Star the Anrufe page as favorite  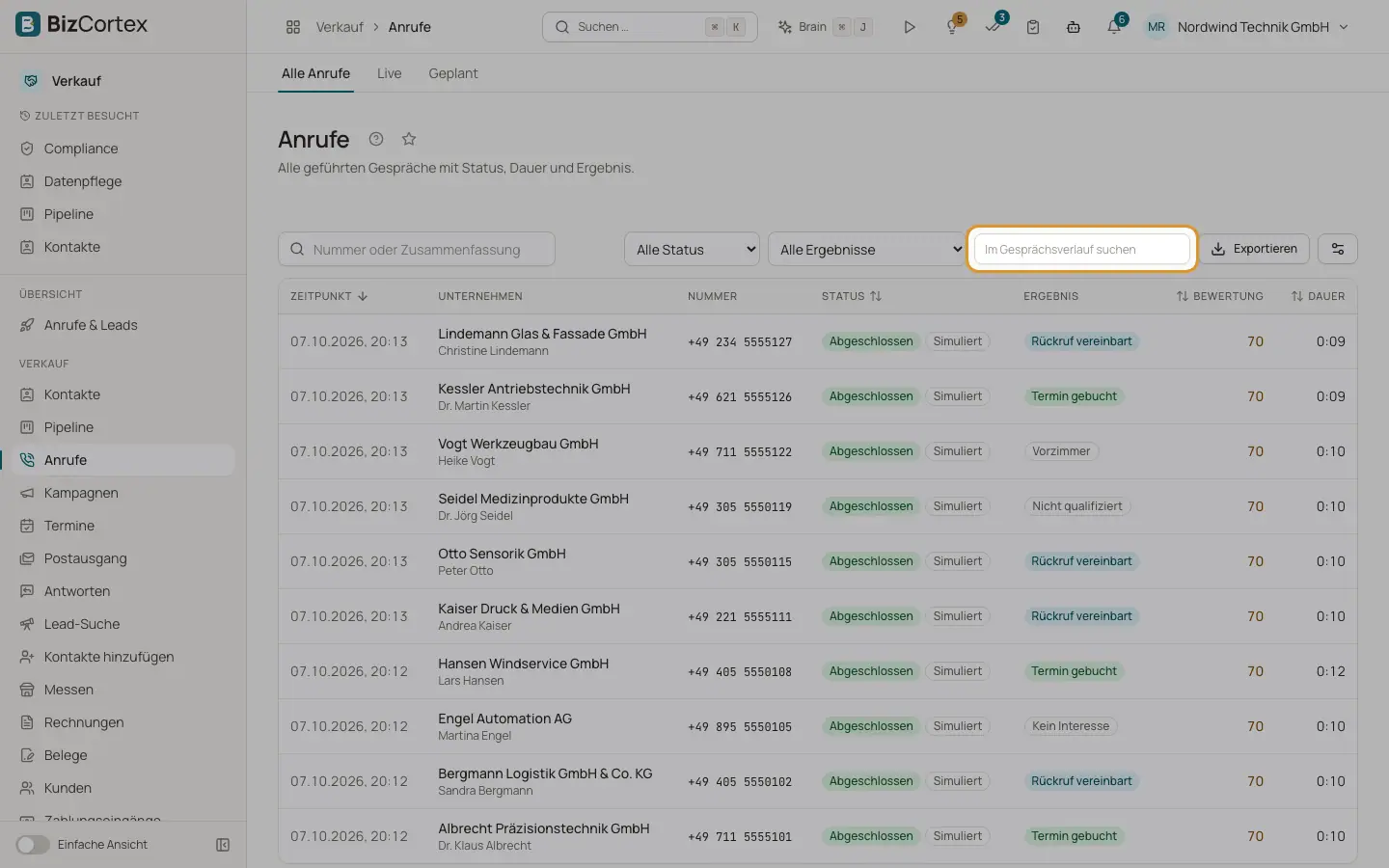409,139
